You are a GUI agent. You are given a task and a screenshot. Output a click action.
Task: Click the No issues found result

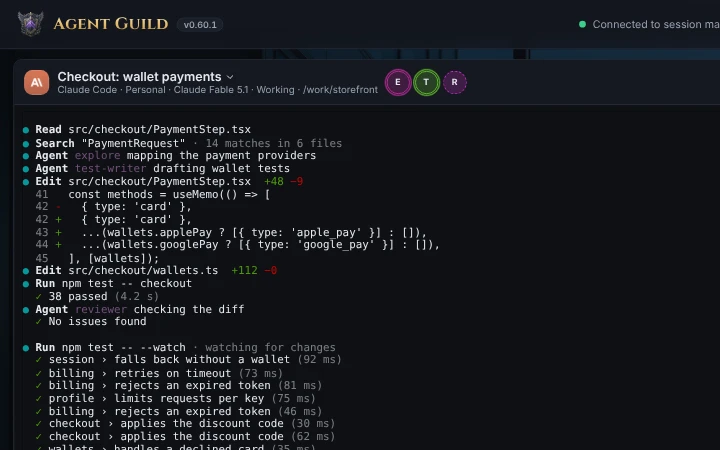click(x=91, y=321)
